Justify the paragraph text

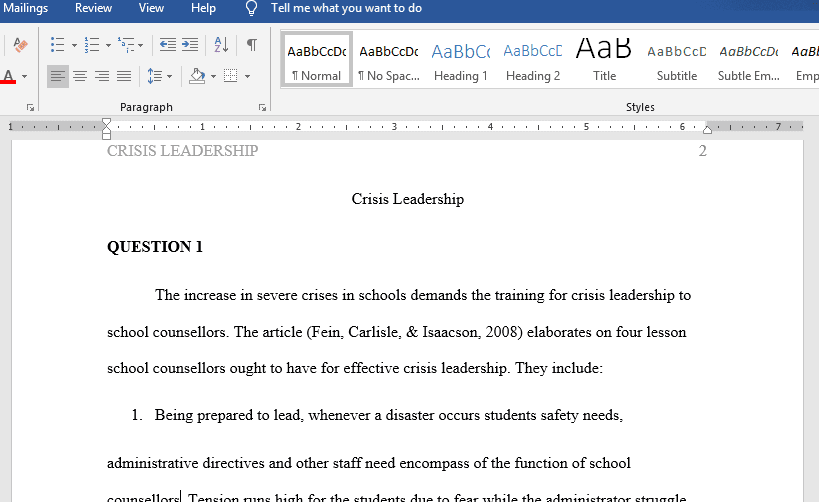point(124,77)
